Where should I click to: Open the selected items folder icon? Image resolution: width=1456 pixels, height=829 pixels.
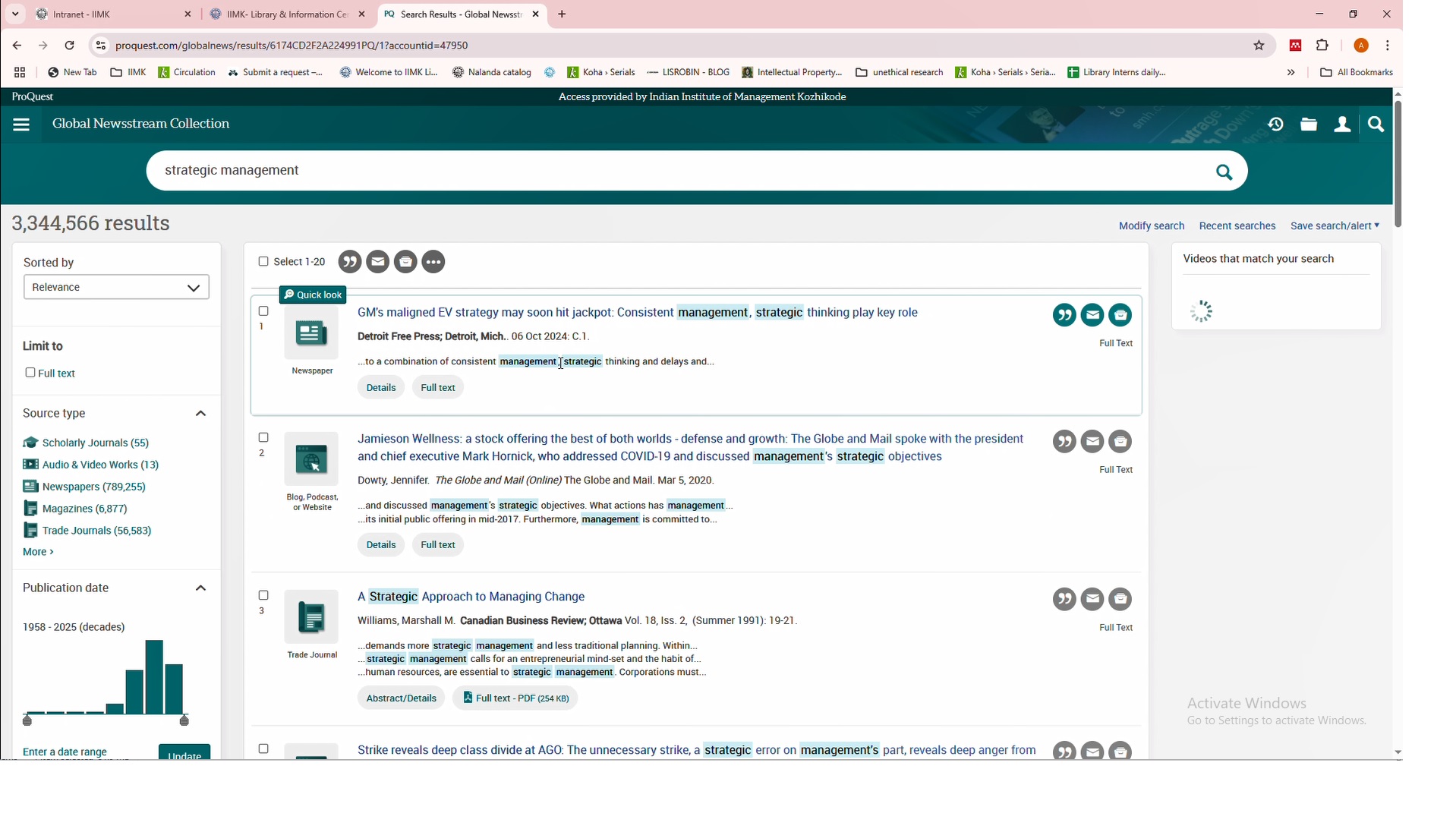tap(1309, 125)
